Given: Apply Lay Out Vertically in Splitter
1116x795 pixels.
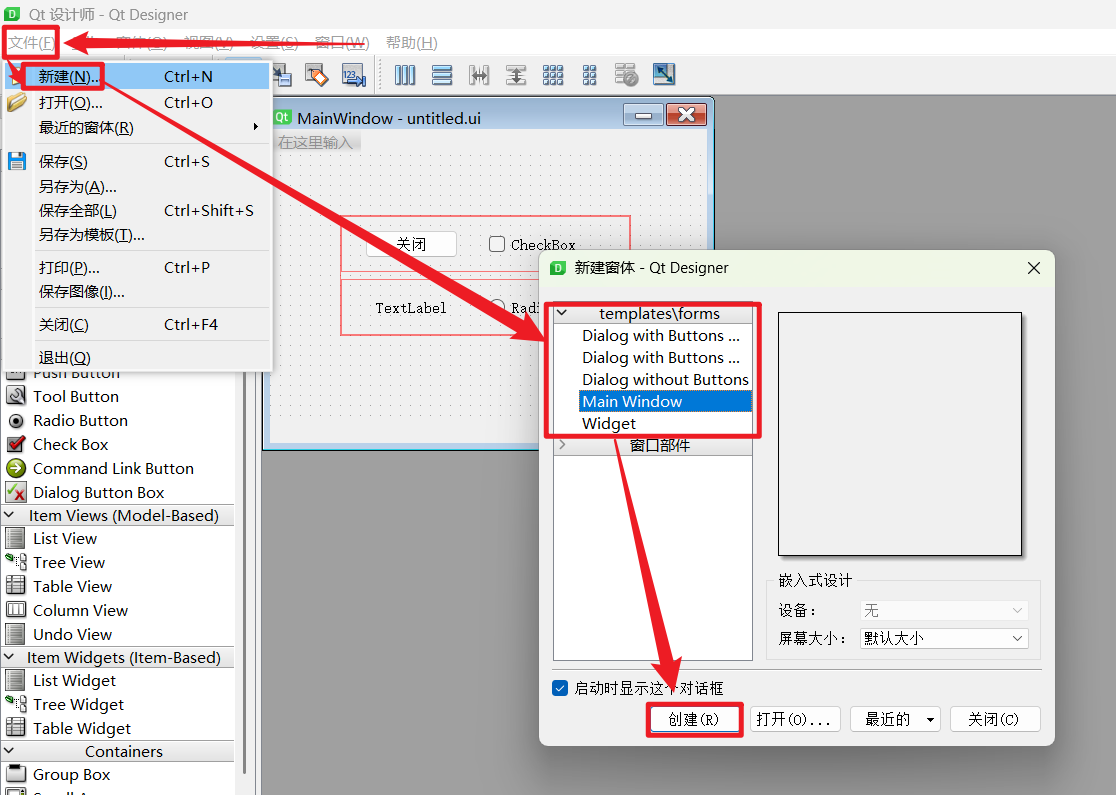Looking at the screenshot, I should (516, 75).
